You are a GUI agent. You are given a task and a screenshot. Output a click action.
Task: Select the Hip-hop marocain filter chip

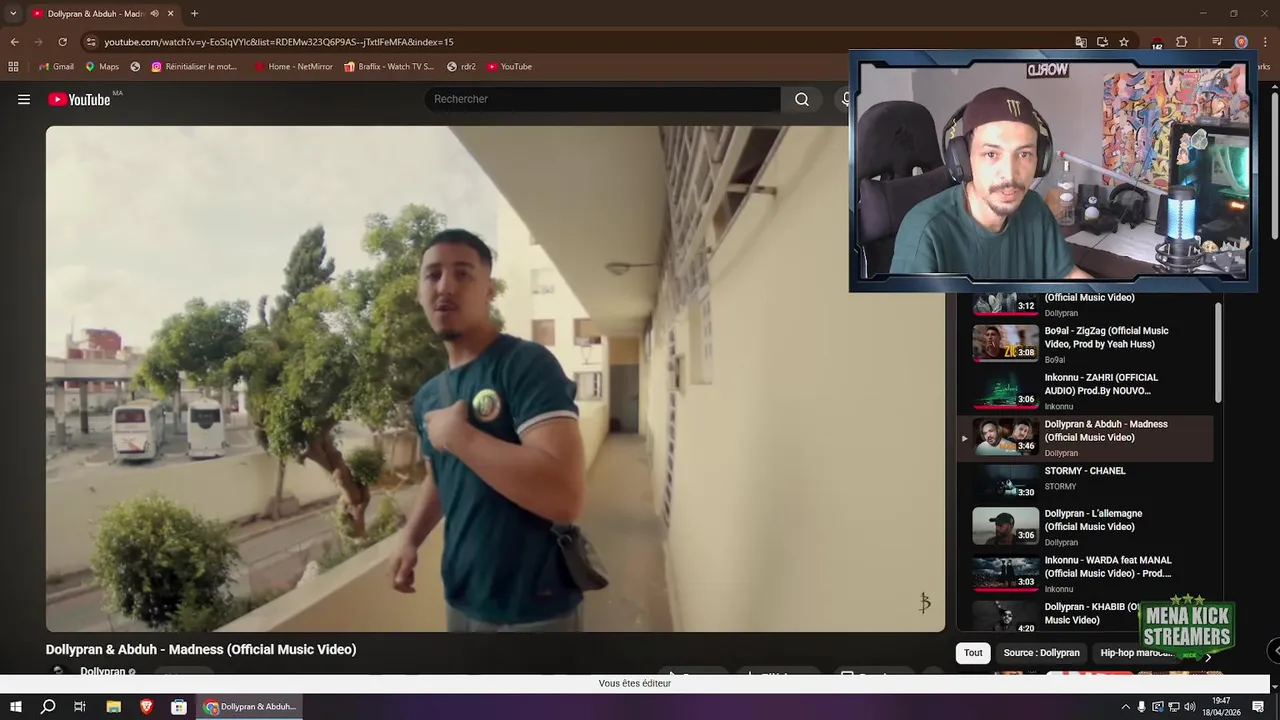[x=1137, y=653]
